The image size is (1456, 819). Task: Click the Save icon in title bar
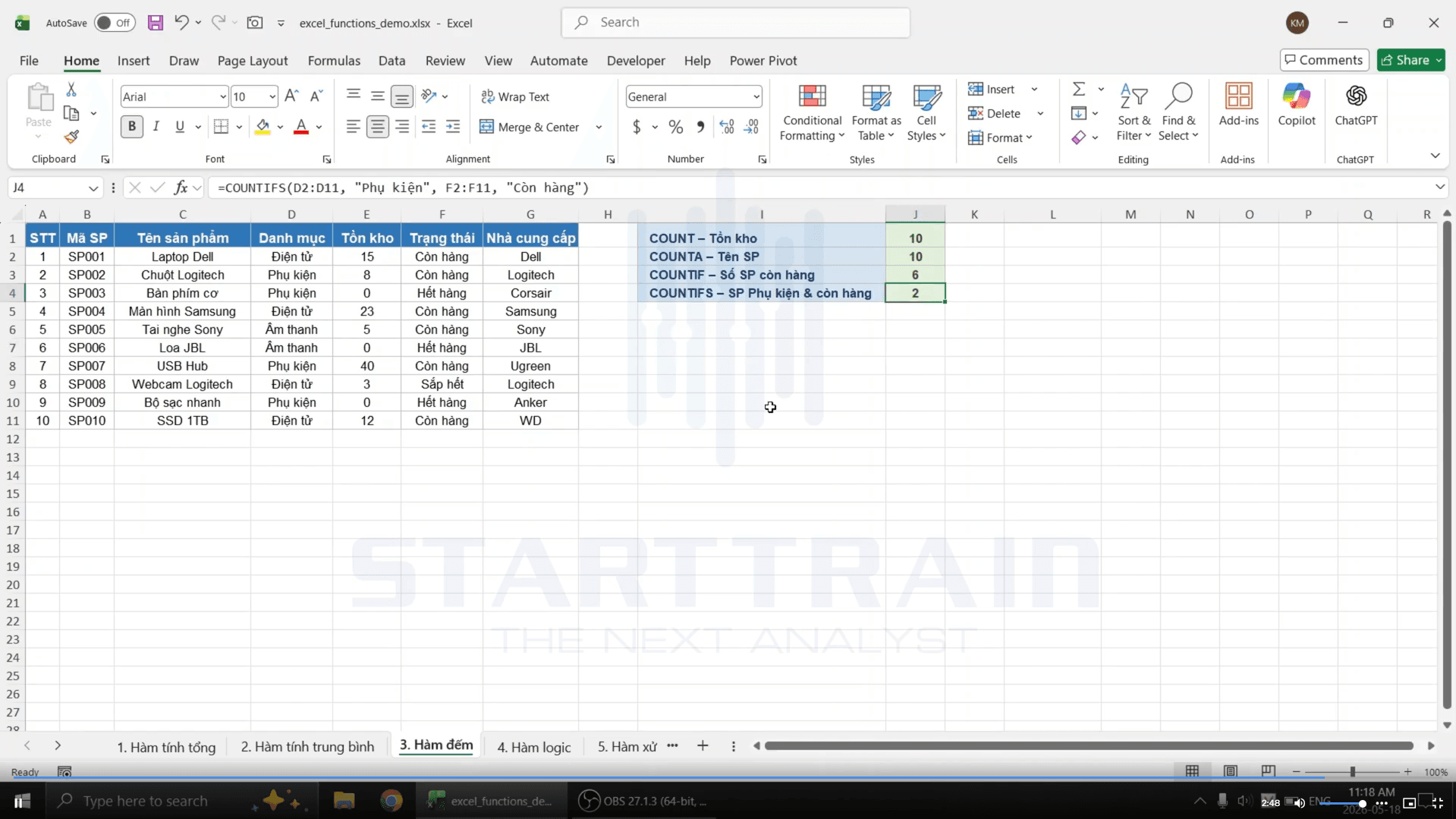click(156, 23)
